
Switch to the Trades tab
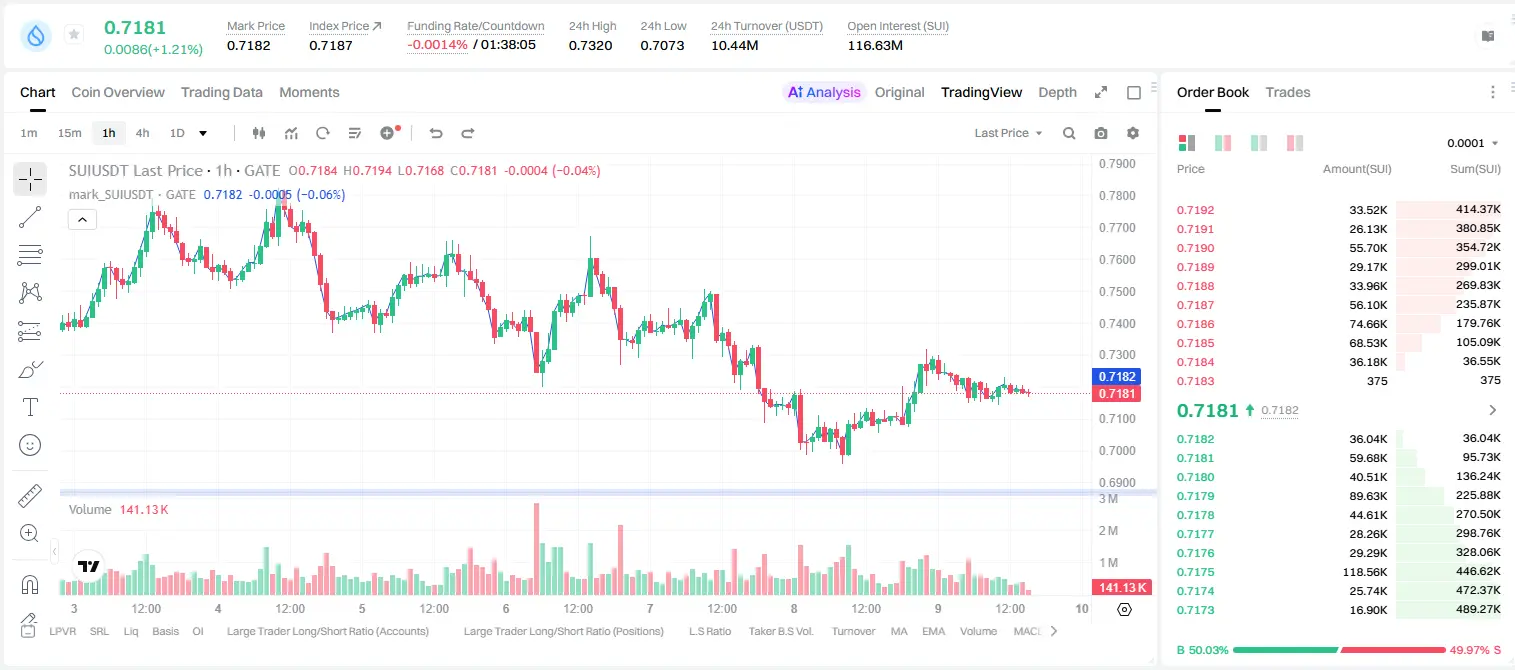[x=1287, y=92]
